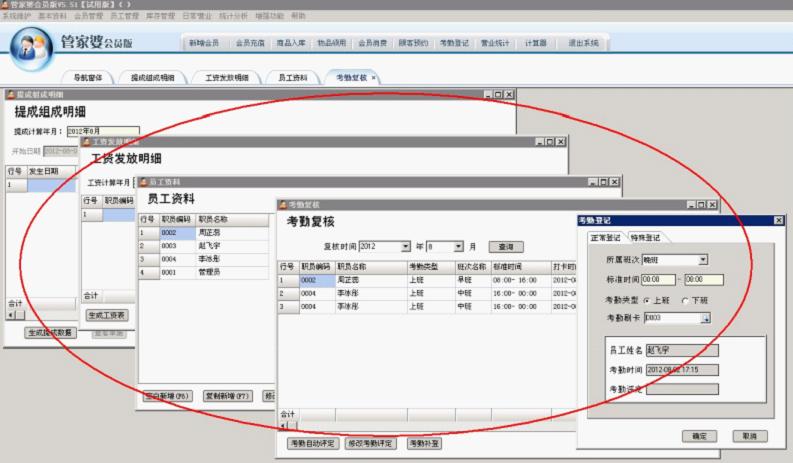Open 会员充值 from the toolbar
The height and width of the screenshot is (463, 793).
click(250, 43)
